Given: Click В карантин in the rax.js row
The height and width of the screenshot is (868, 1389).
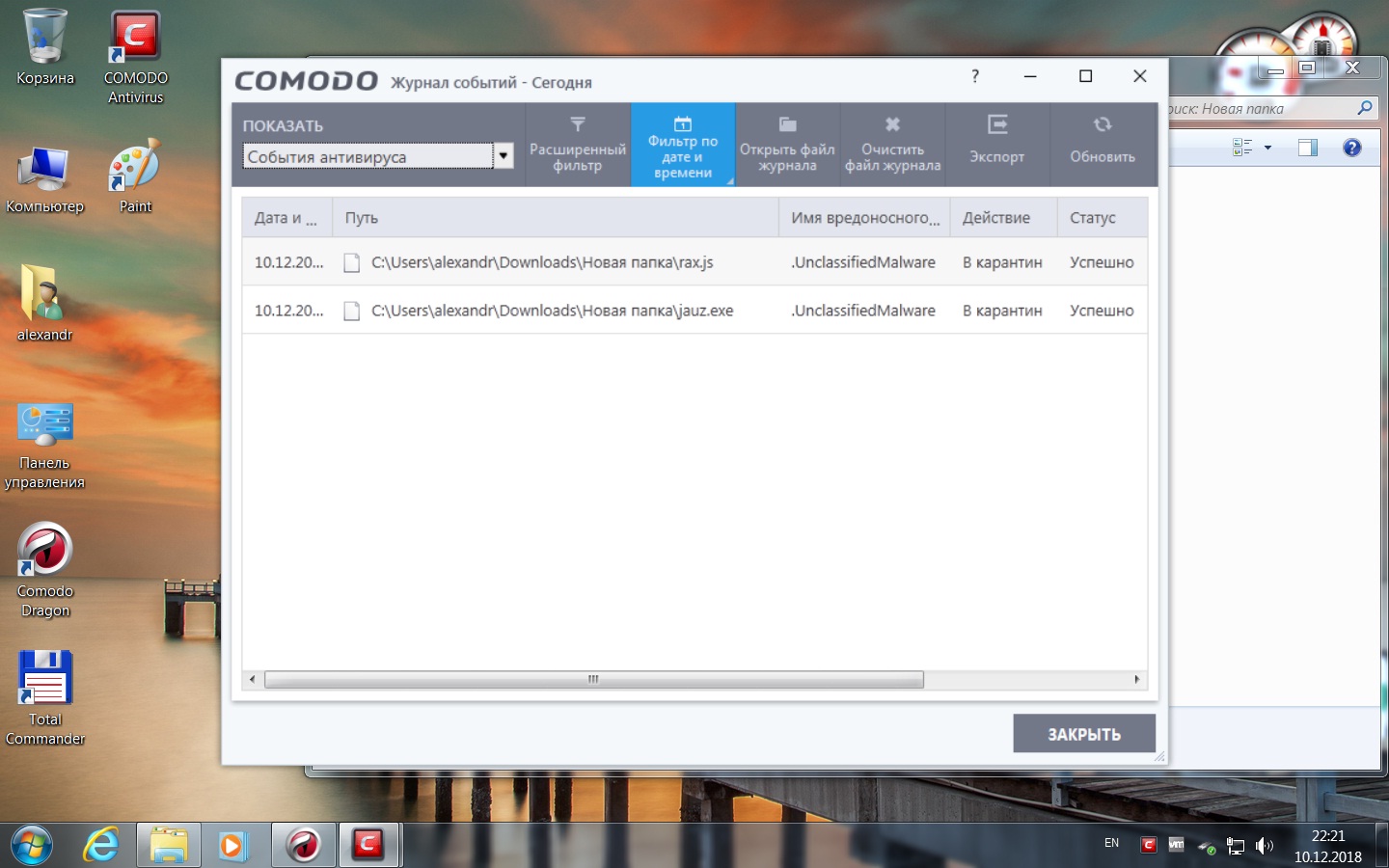Looking at the screenshot, I should (x=1002, y=262).
